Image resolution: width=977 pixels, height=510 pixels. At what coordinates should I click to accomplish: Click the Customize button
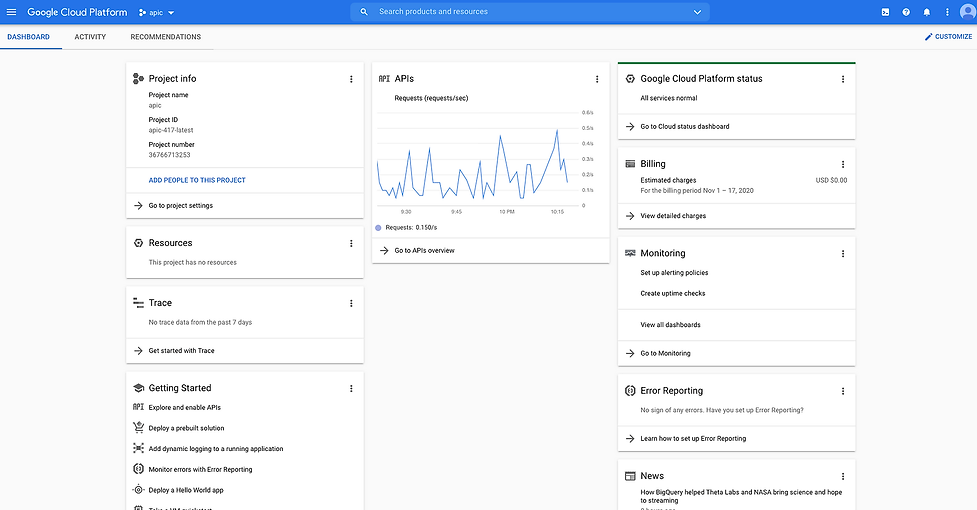click(x=948, y=37)
